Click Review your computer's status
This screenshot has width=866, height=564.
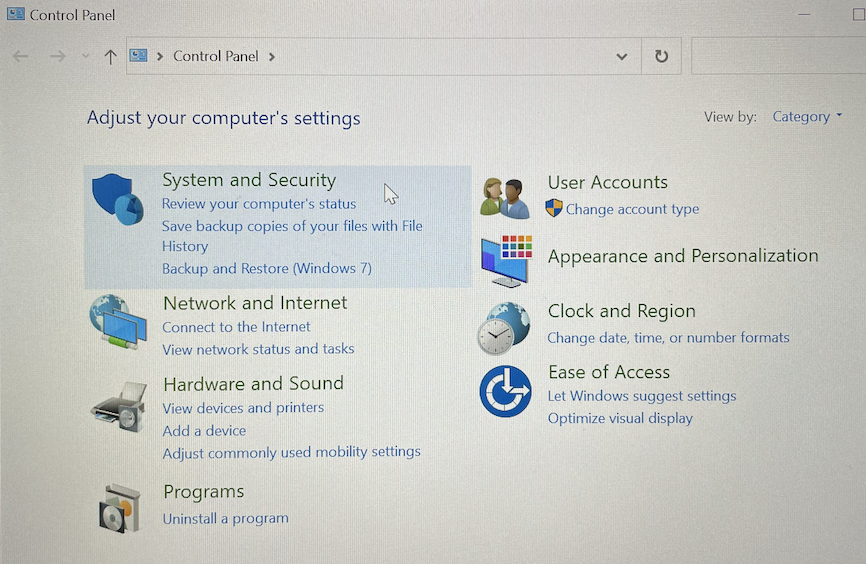click(259, 204)
